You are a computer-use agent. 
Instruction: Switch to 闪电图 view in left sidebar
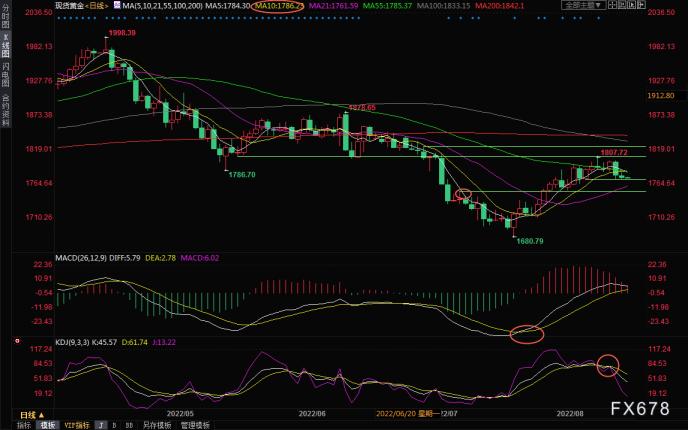[6, 78]
